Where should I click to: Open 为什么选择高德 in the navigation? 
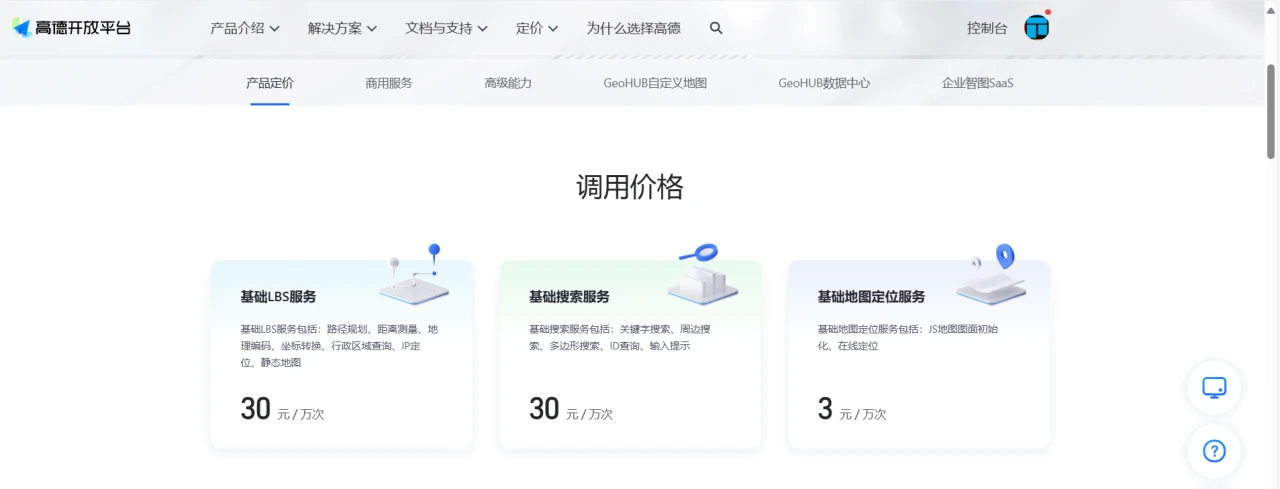click(633, 28)
